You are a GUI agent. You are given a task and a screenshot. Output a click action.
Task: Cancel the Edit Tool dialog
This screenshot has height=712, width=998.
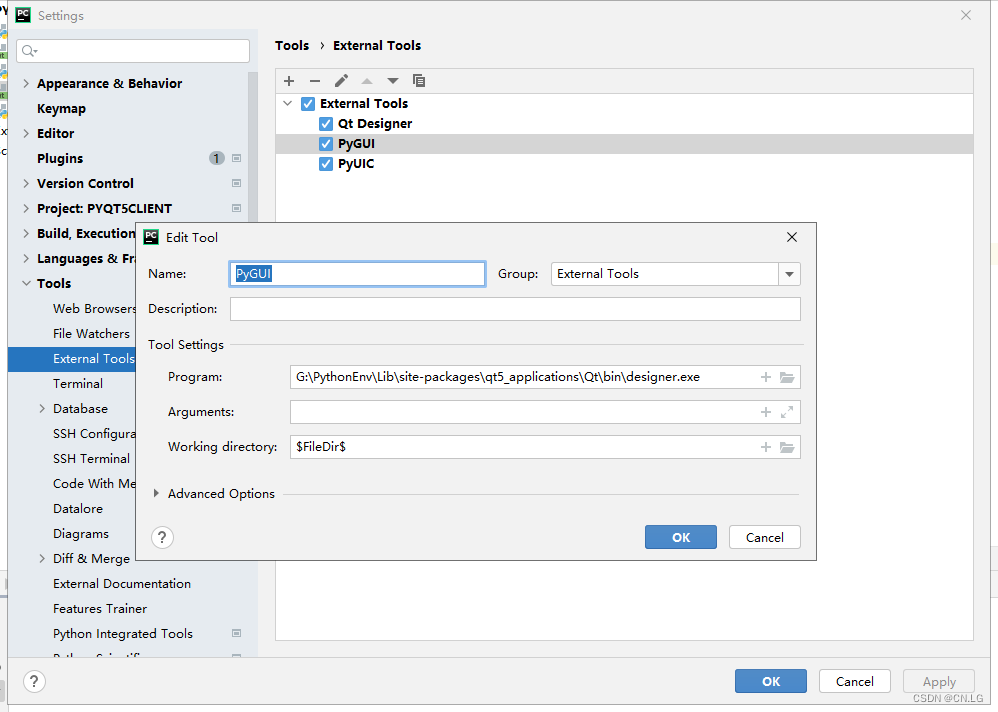click(764, 537)
